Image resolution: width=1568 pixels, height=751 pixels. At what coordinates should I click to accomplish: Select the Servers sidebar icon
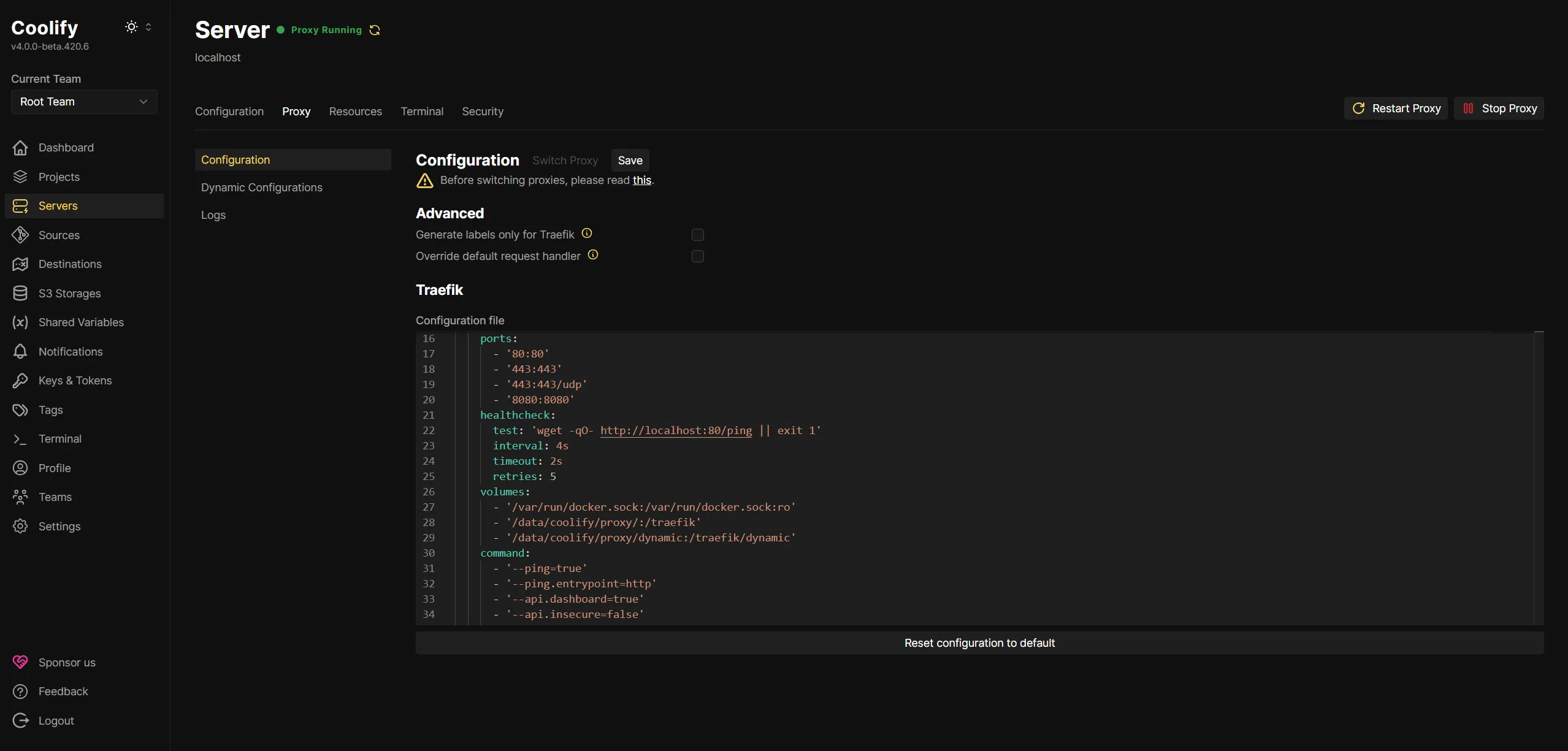pyautogui.click(x=20, y=205)
